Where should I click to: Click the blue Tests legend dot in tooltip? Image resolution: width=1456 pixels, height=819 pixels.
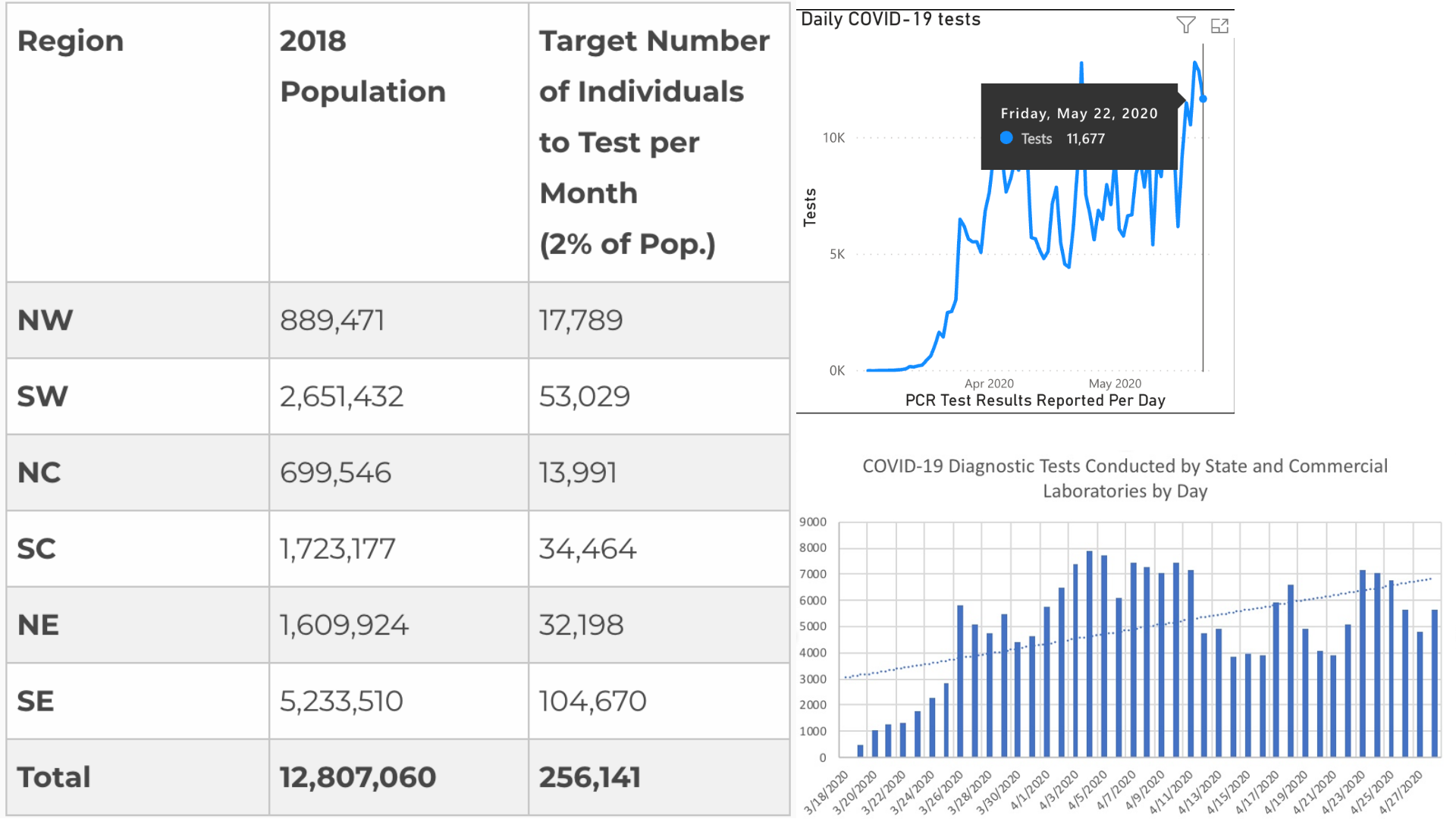[x=1006, y=138]
